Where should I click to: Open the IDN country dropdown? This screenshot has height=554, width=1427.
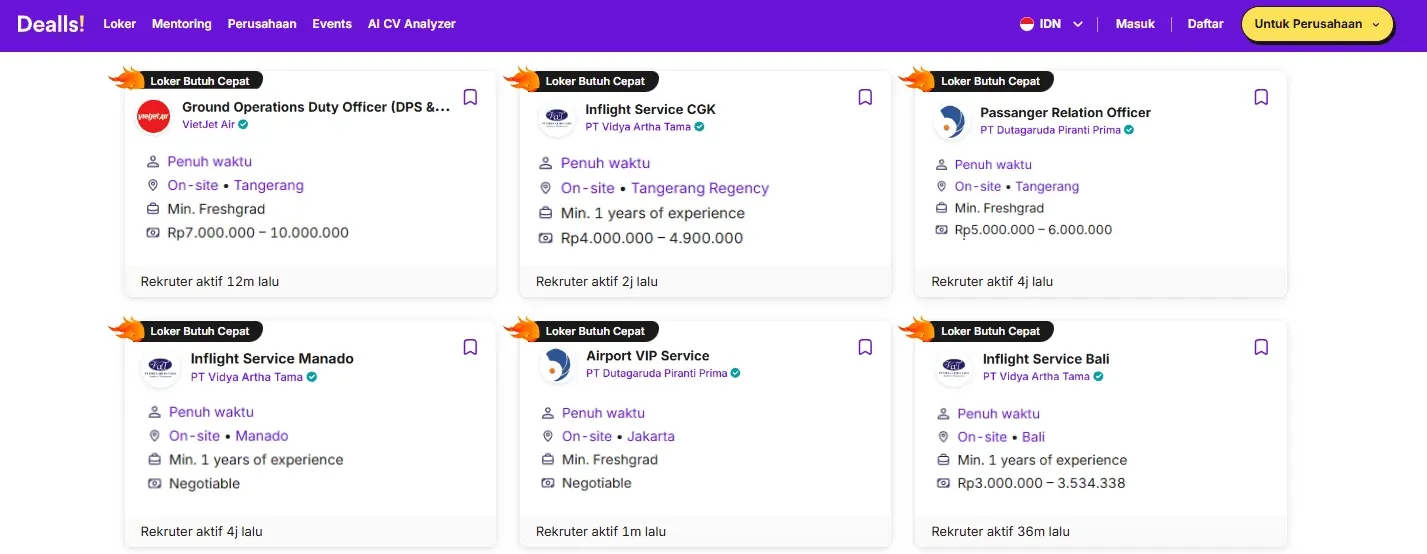(1052, 24)
